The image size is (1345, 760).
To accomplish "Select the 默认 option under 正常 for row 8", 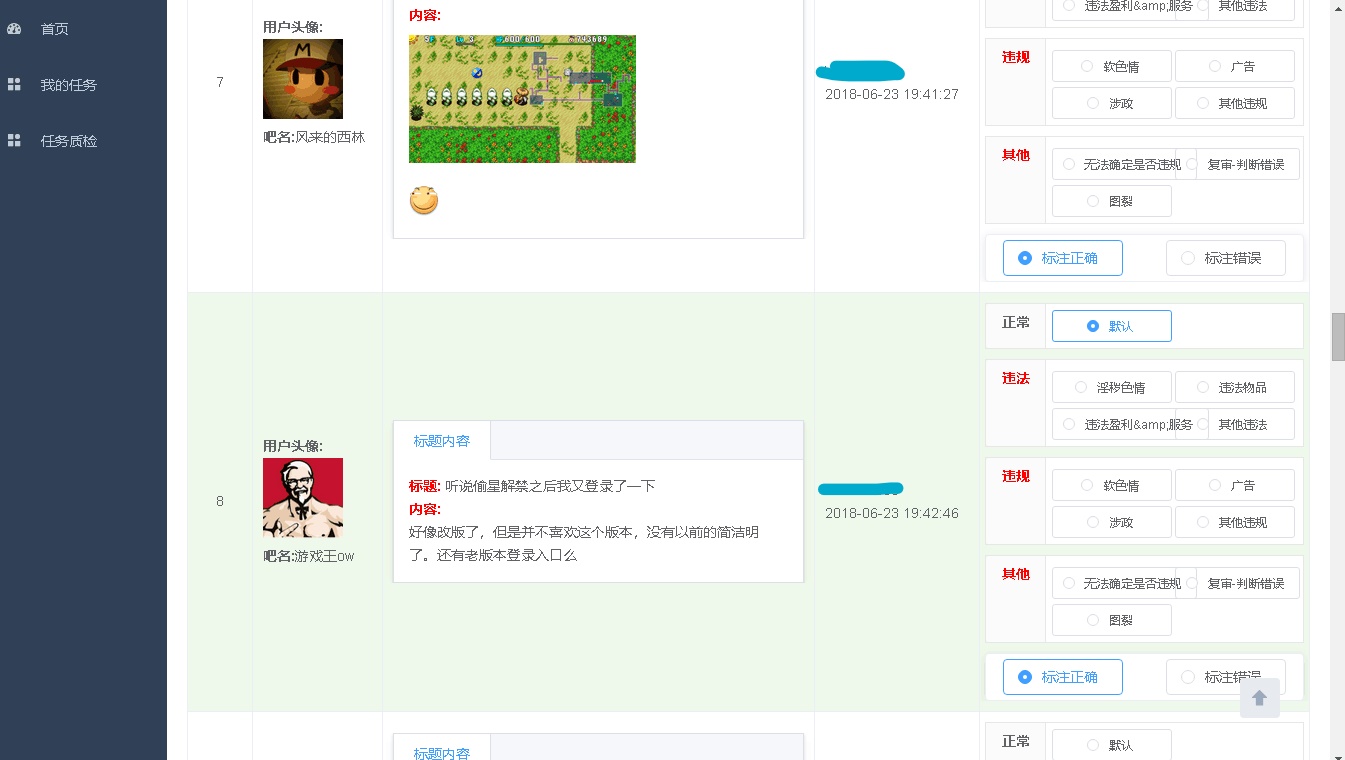I will 1111,325.
